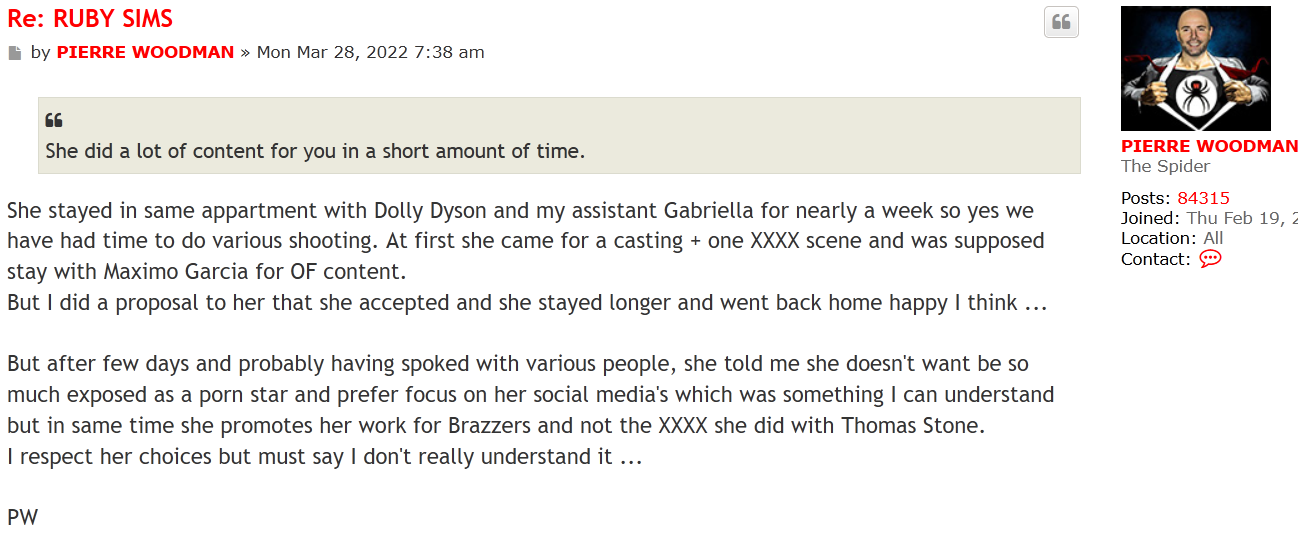Click "The Spider" rank text
This screenshot has height=542, width=1298.
click(1165, 166)
